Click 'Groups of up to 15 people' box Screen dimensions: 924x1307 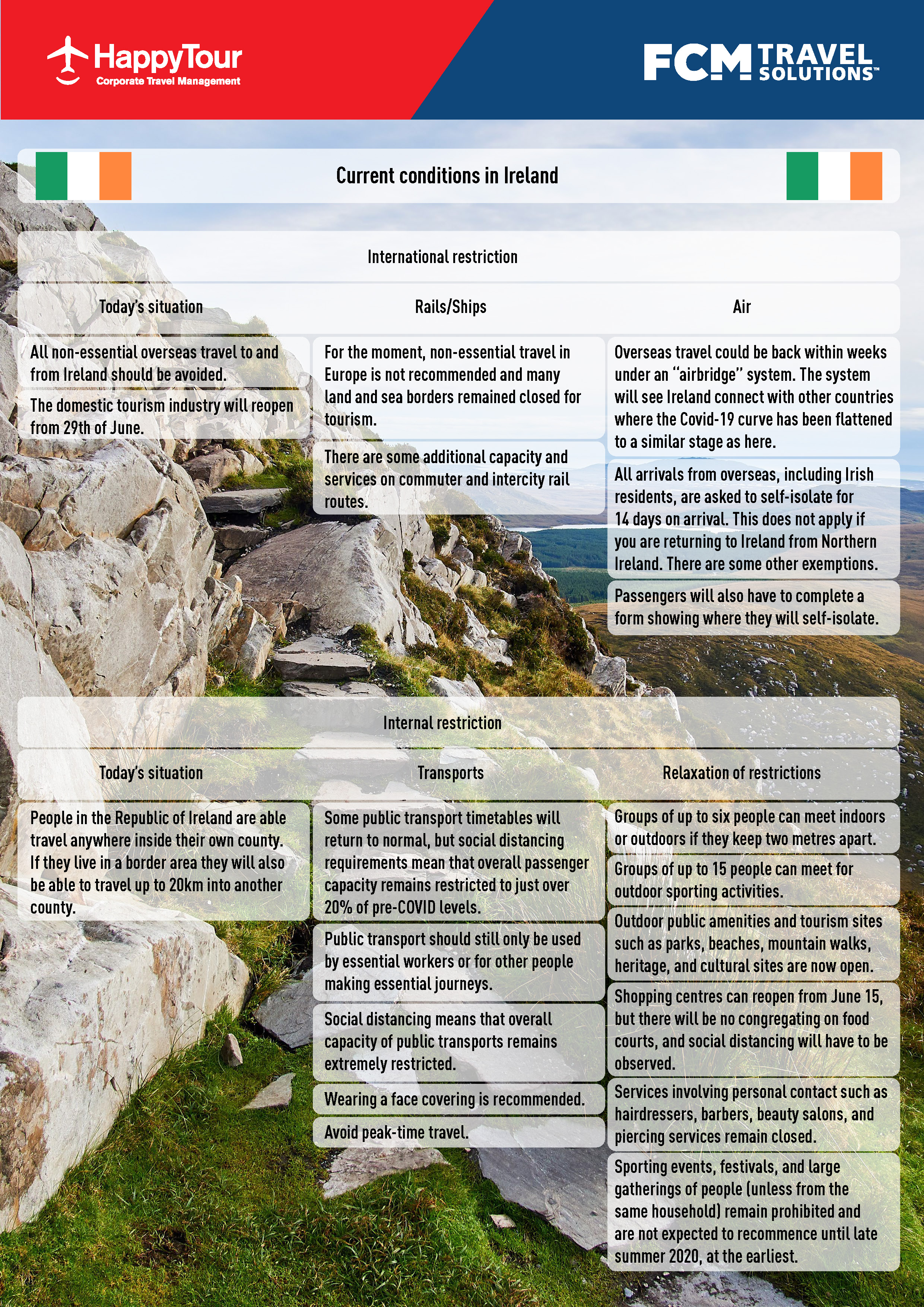pyautogui.click(x=754, y=880)
